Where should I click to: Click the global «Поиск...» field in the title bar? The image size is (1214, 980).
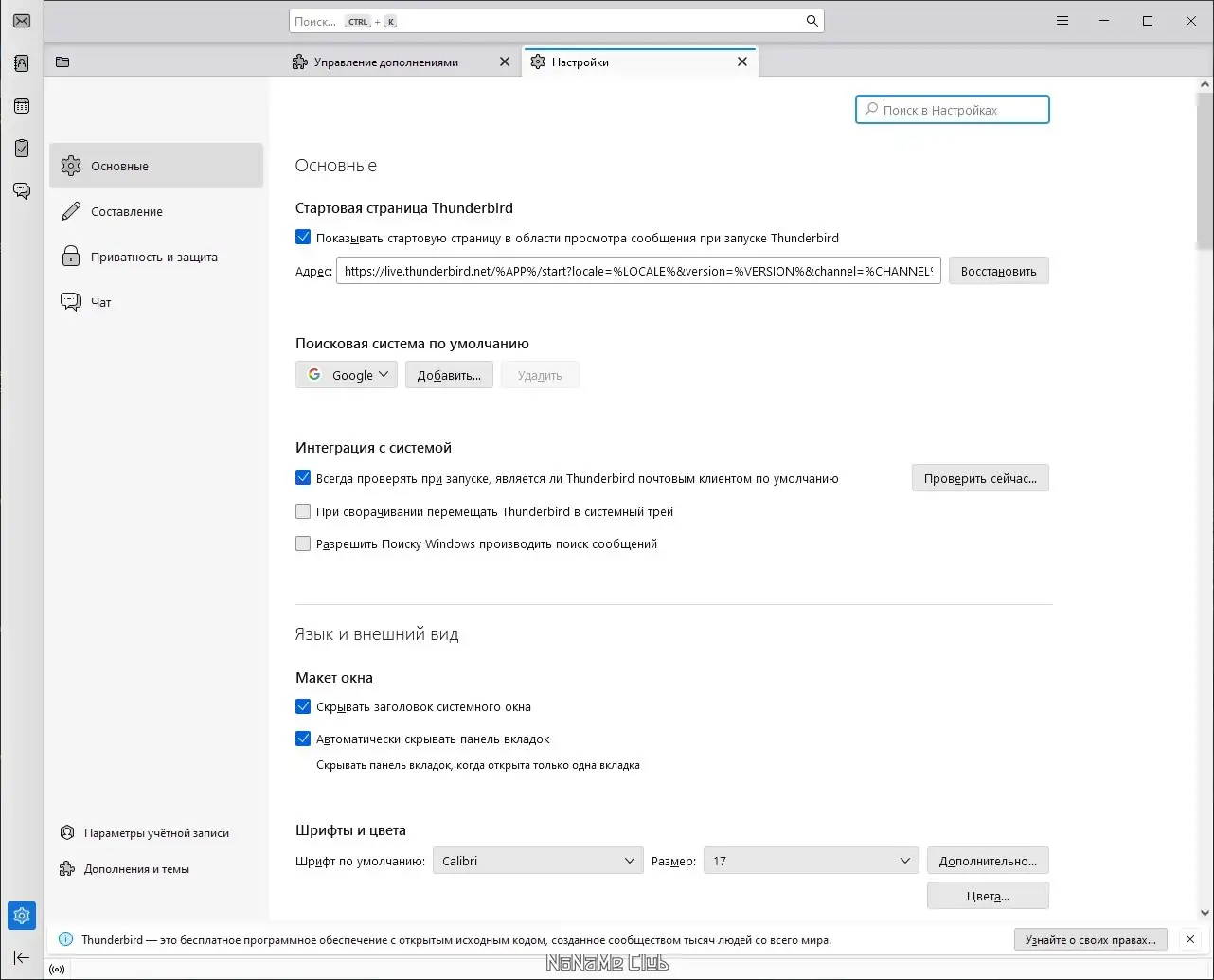[x=557, y=21]
